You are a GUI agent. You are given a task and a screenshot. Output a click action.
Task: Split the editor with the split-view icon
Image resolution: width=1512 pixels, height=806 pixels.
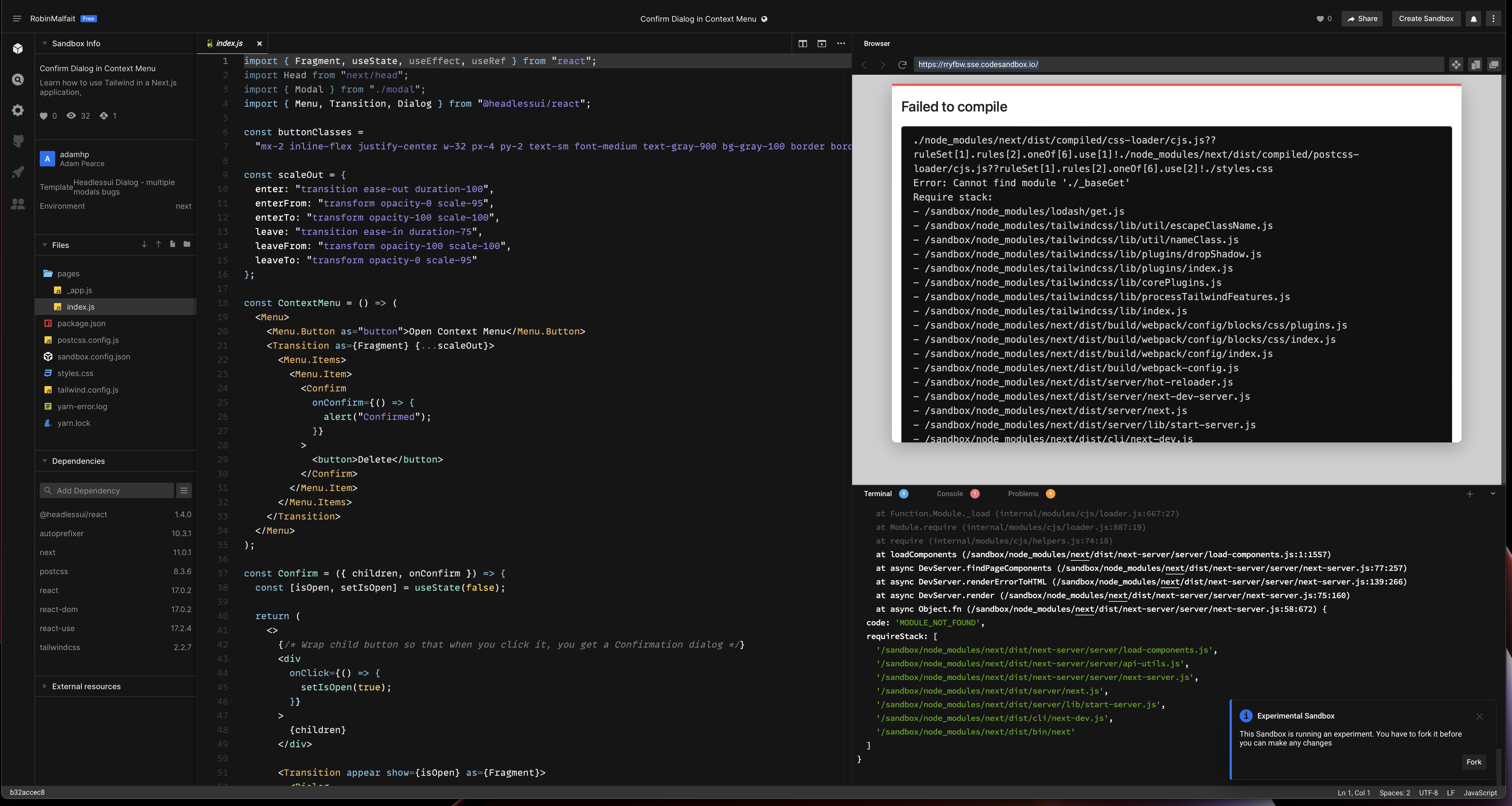[x=803, y=43]
